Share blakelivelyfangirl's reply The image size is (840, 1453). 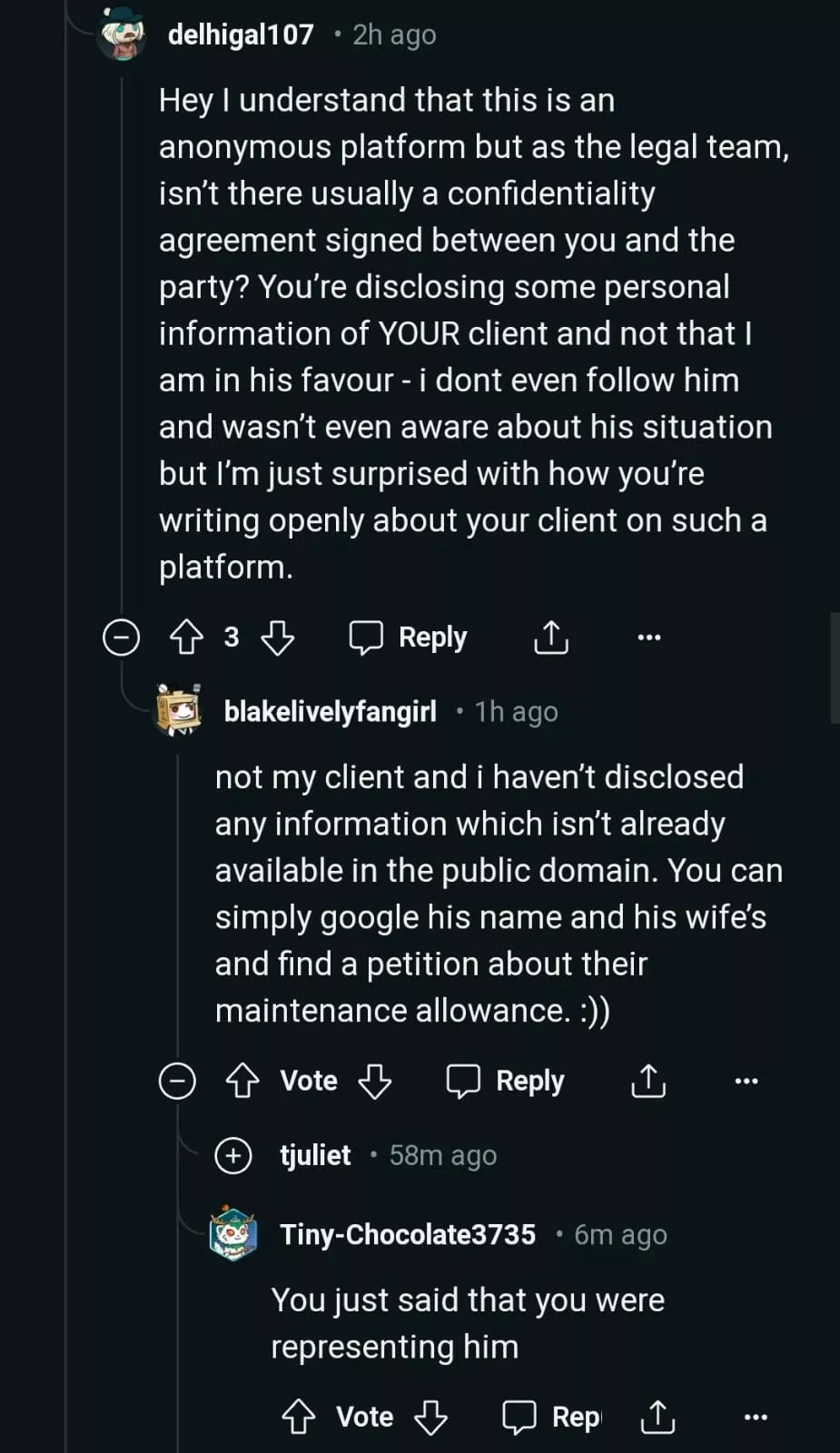[647, 1081]
